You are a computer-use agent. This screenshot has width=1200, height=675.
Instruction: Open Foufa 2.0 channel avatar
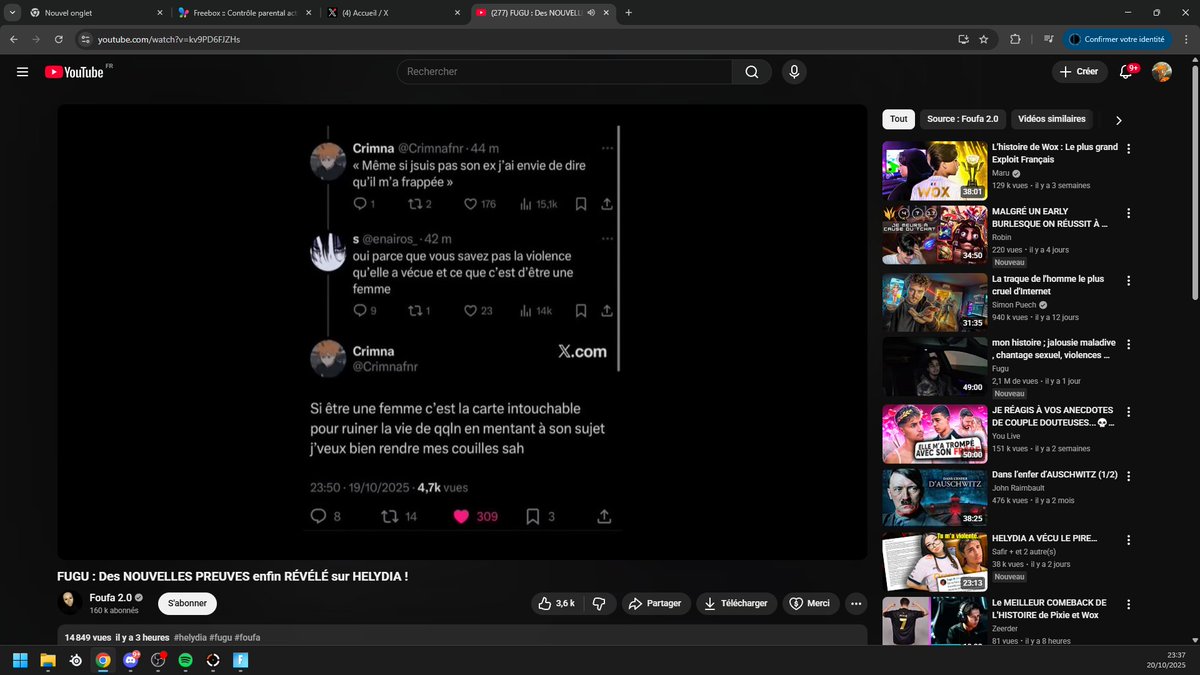coord(69,602)
